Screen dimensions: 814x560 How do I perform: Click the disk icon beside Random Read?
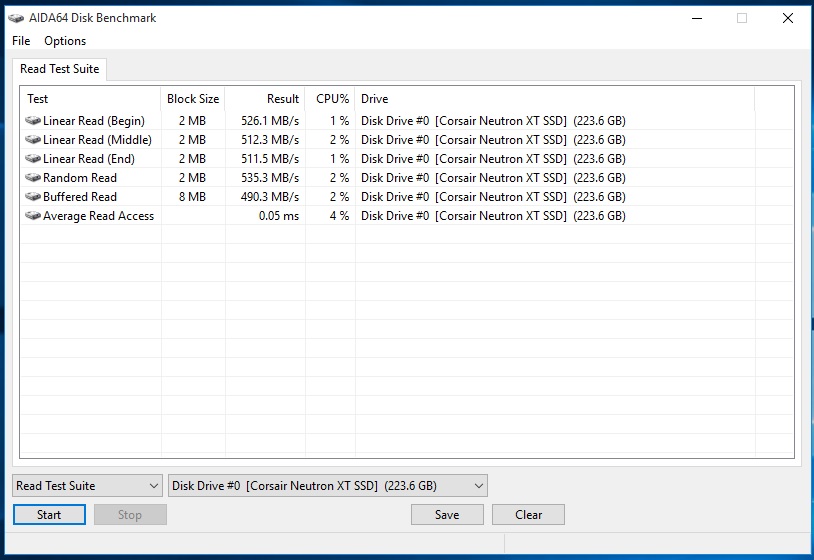33,177
